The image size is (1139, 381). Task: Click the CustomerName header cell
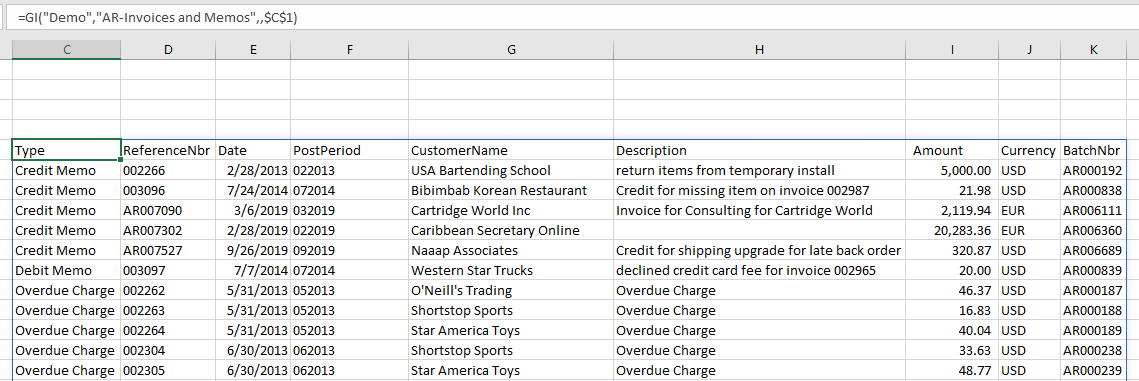pyautogui.click(x=511, y=151)
